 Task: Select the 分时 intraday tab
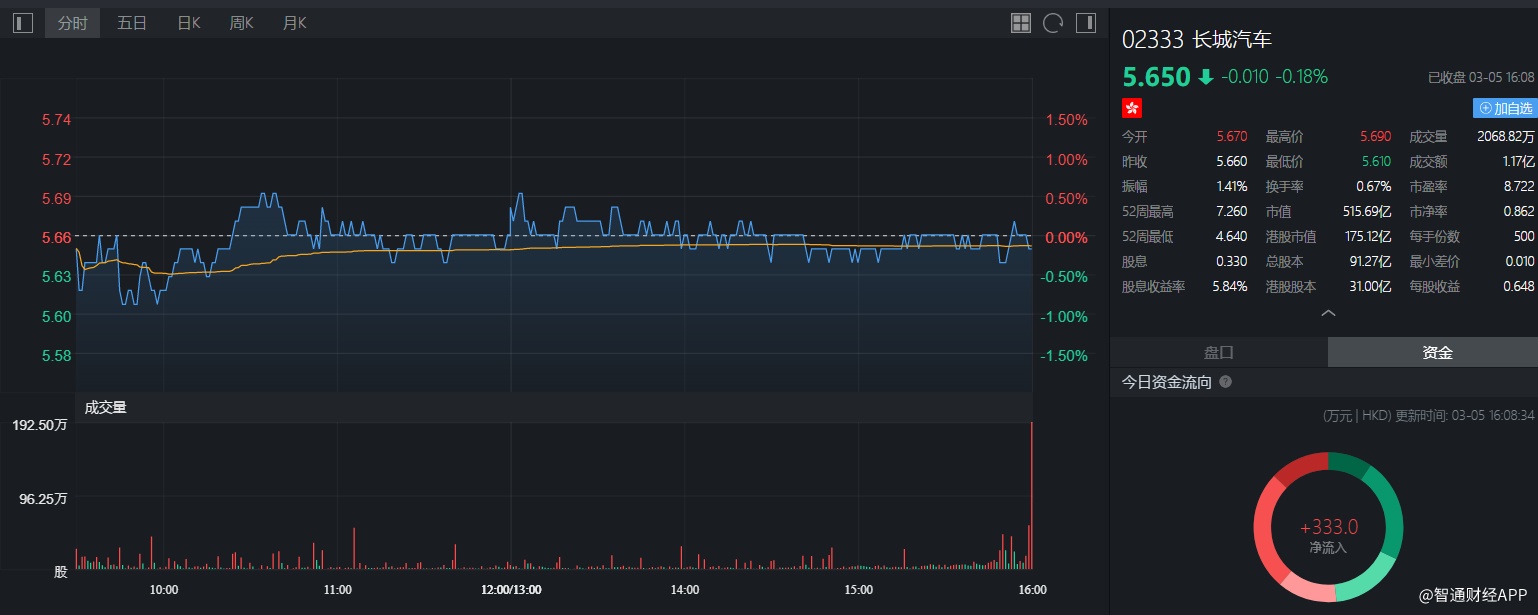[72, 23]
